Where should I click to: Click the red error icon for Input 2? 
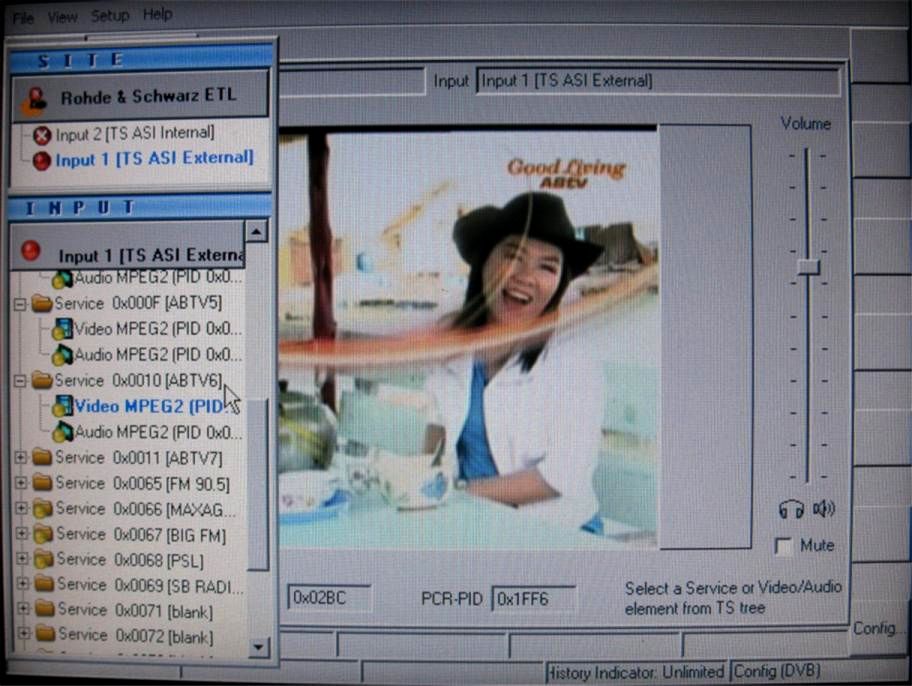click(x=42, y=135)
